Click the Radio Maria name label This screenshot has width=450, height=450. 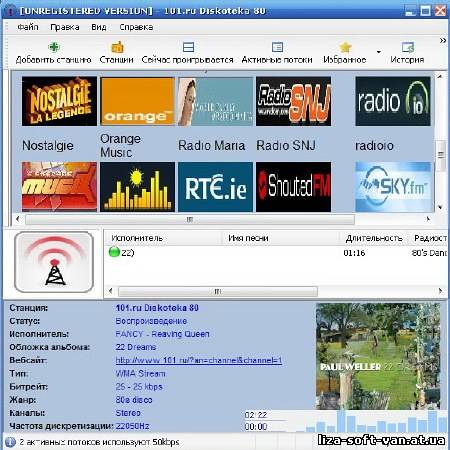pyautogui.click(x=212, y=146)
